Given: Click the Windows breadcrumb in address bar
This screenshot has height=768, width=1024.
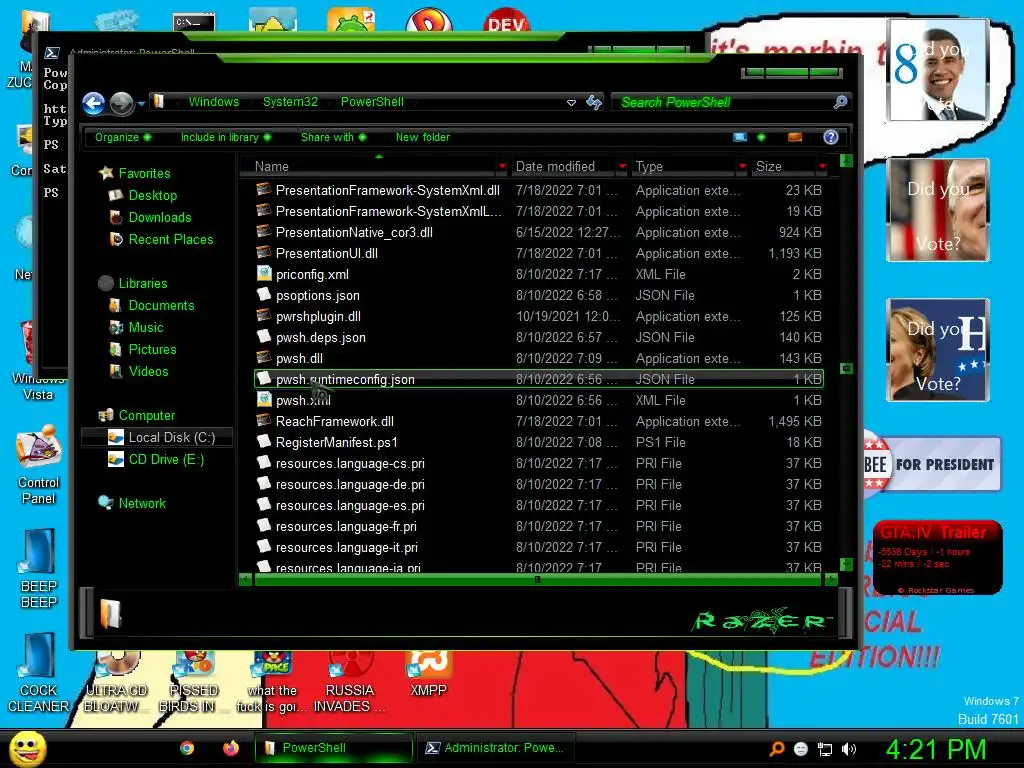Looking at the screenshot, I should 214,102.
